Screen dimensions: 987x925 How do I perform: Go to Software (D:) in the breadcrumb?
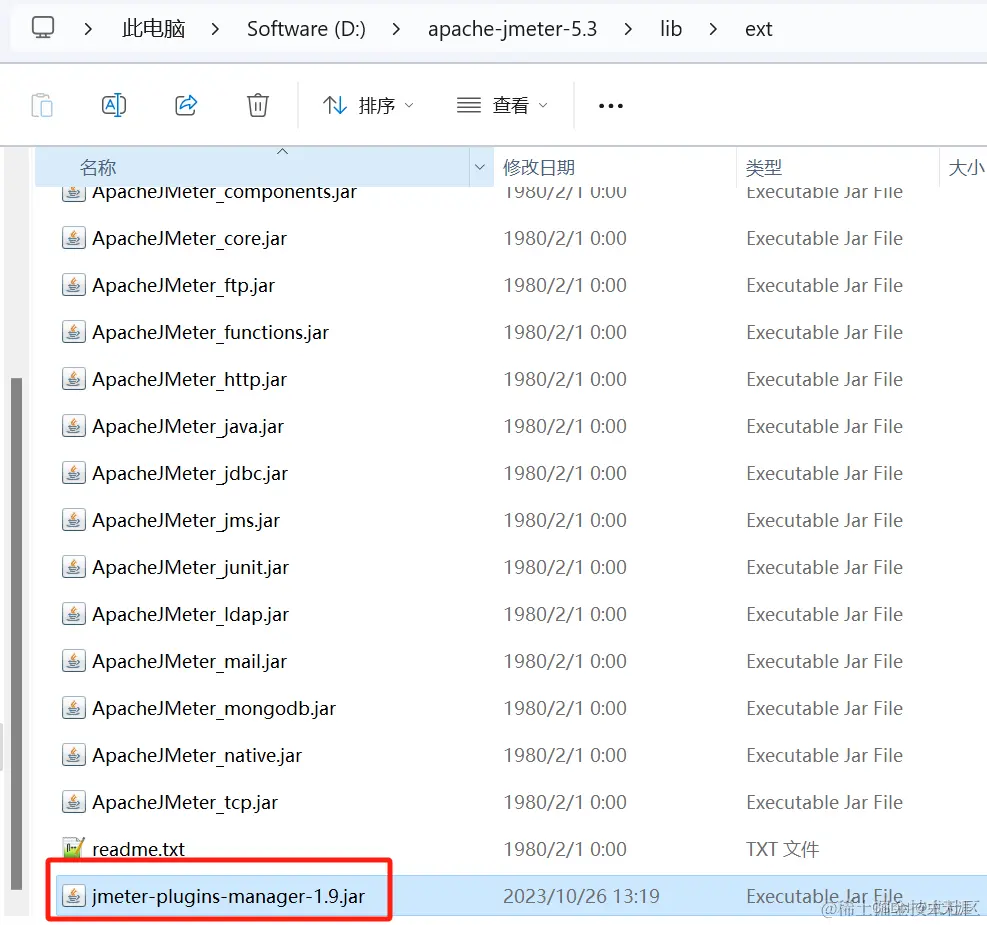point(306,29)
